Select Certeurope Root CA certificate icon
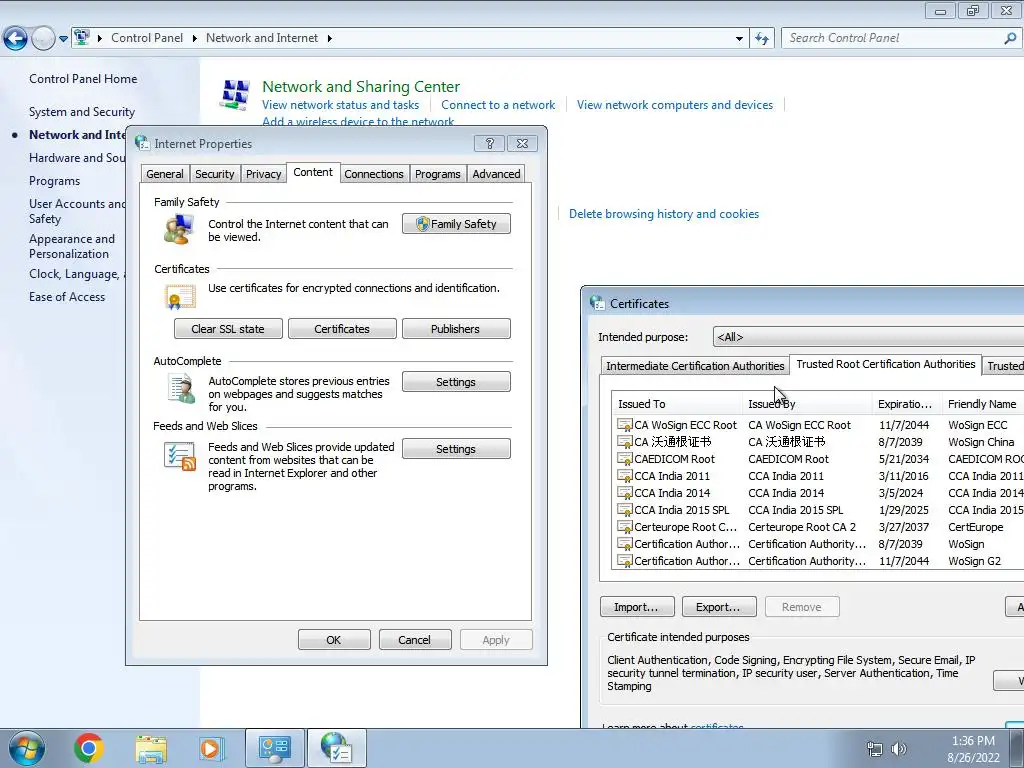This screenshot has height=768, width=1024. tap(624, 526)
